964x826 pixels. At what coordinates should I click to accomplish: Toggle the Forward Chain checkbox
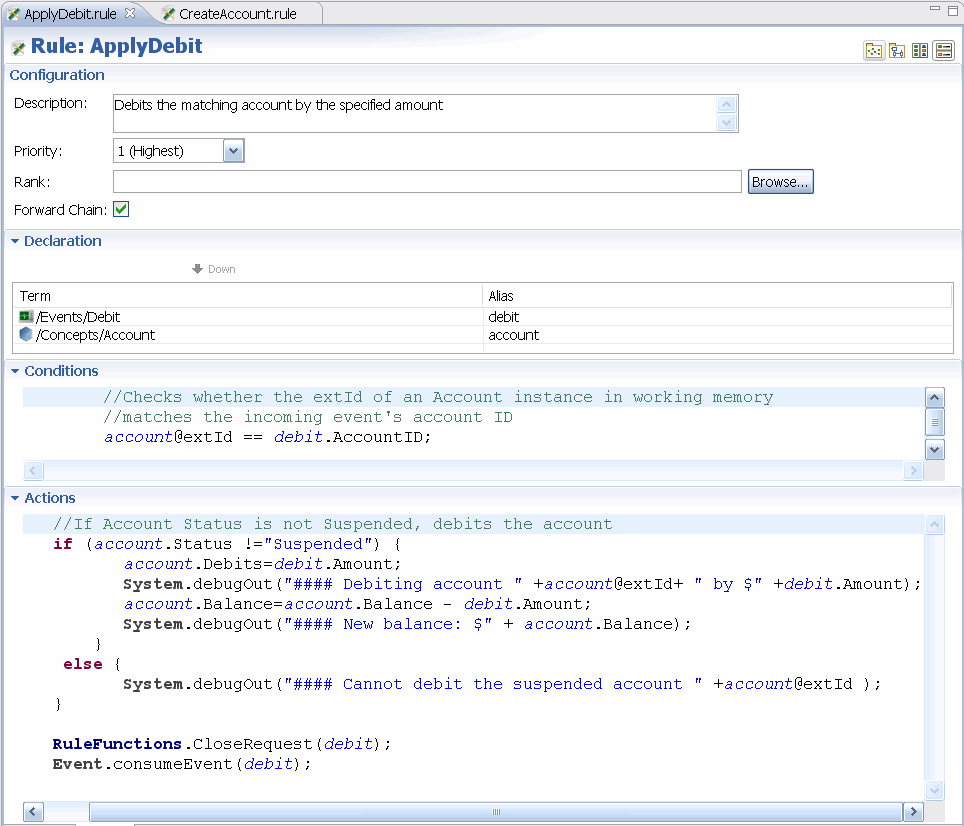coord(121,210)
